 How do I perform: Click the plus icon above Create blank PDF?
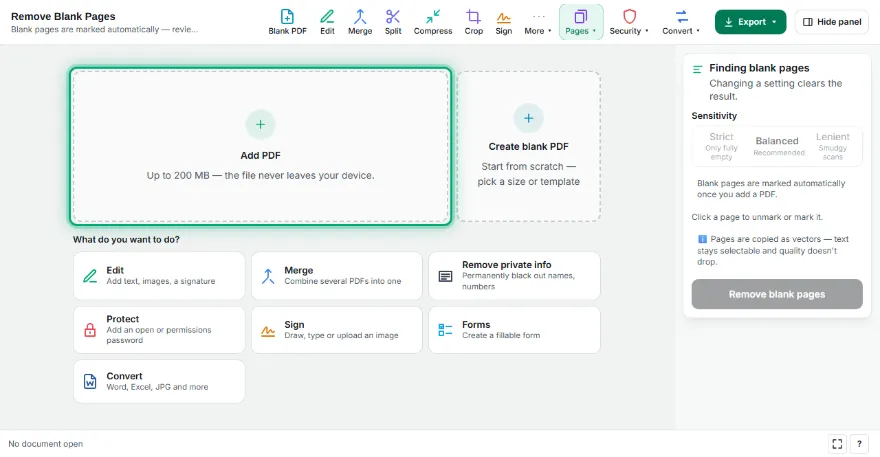click(x=529, y=118)
